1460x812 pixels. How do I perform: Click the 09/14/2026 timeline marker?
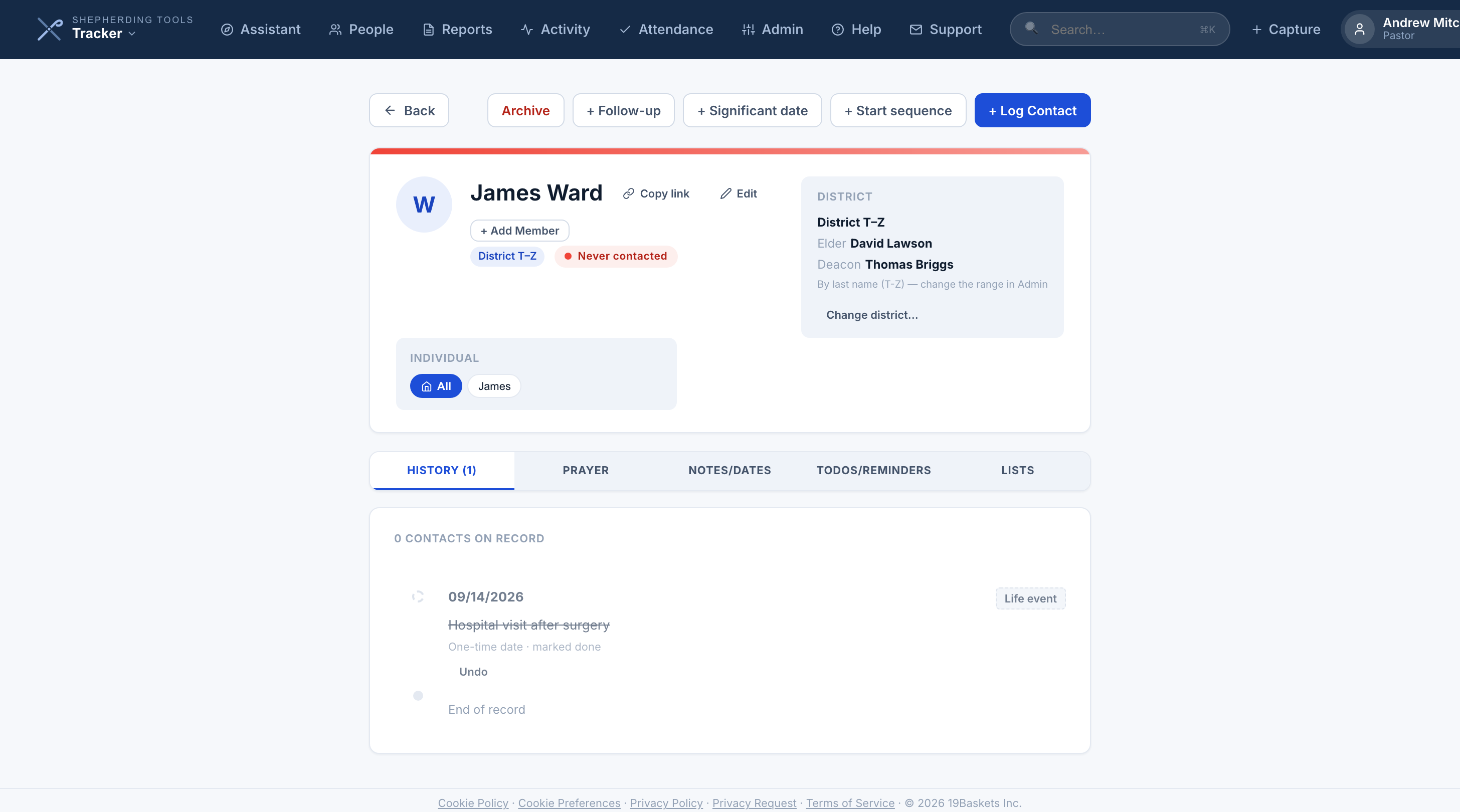click(x=418, y=596)
